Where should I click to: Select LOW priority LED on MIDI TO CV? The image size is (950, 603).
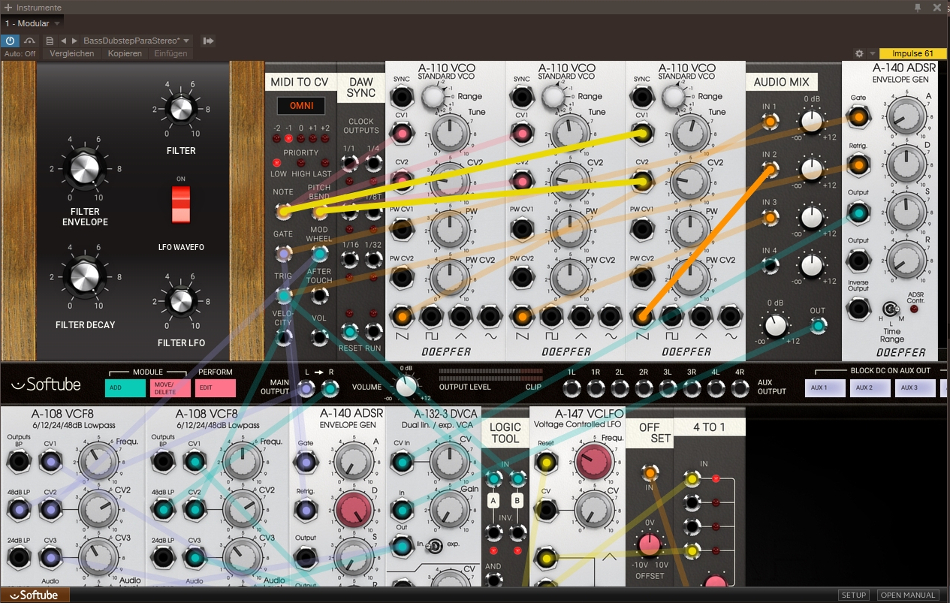click(277, 163)
